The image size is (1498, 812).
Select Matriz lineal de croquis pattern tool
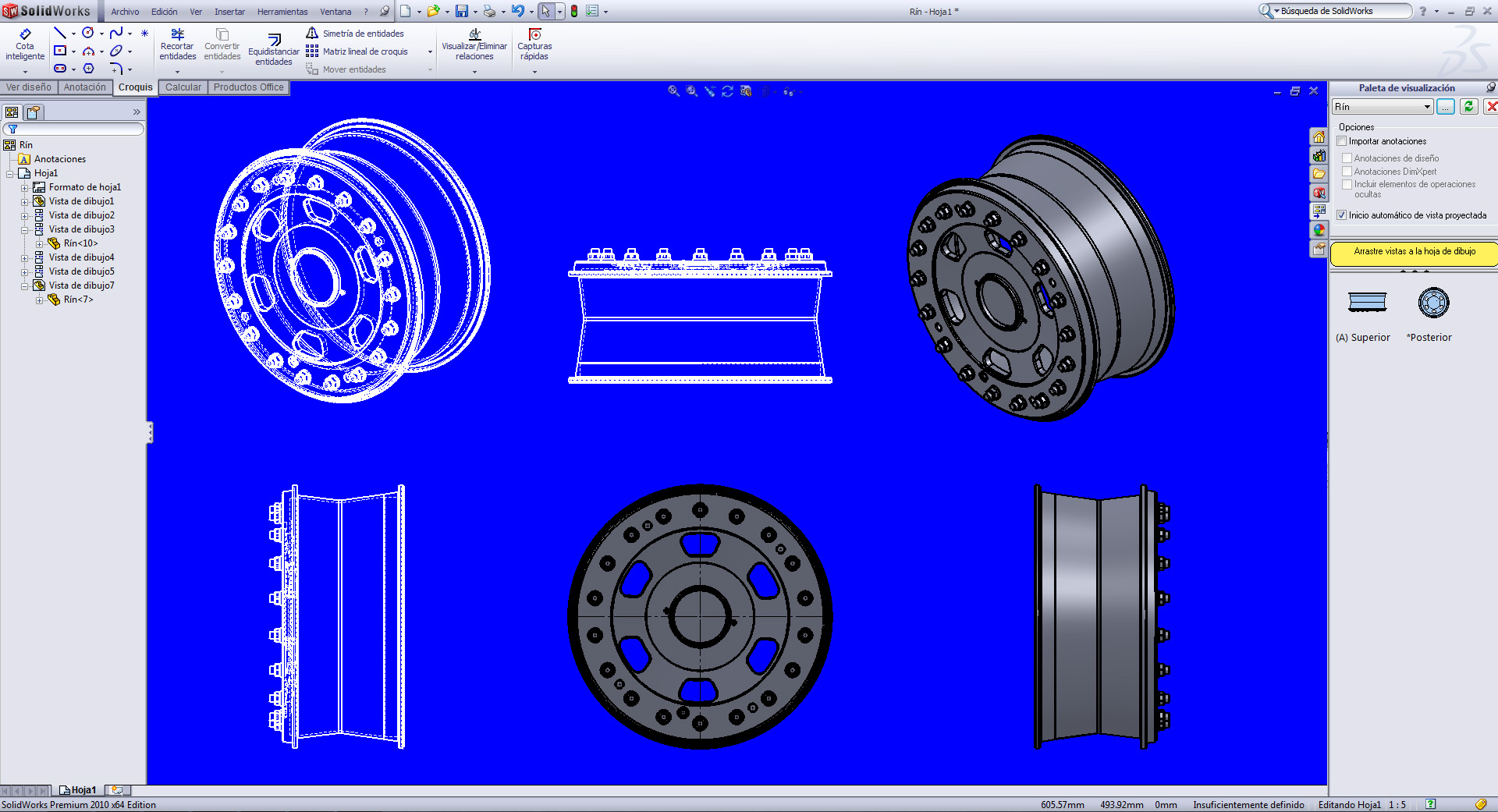(x=357, y=51)
